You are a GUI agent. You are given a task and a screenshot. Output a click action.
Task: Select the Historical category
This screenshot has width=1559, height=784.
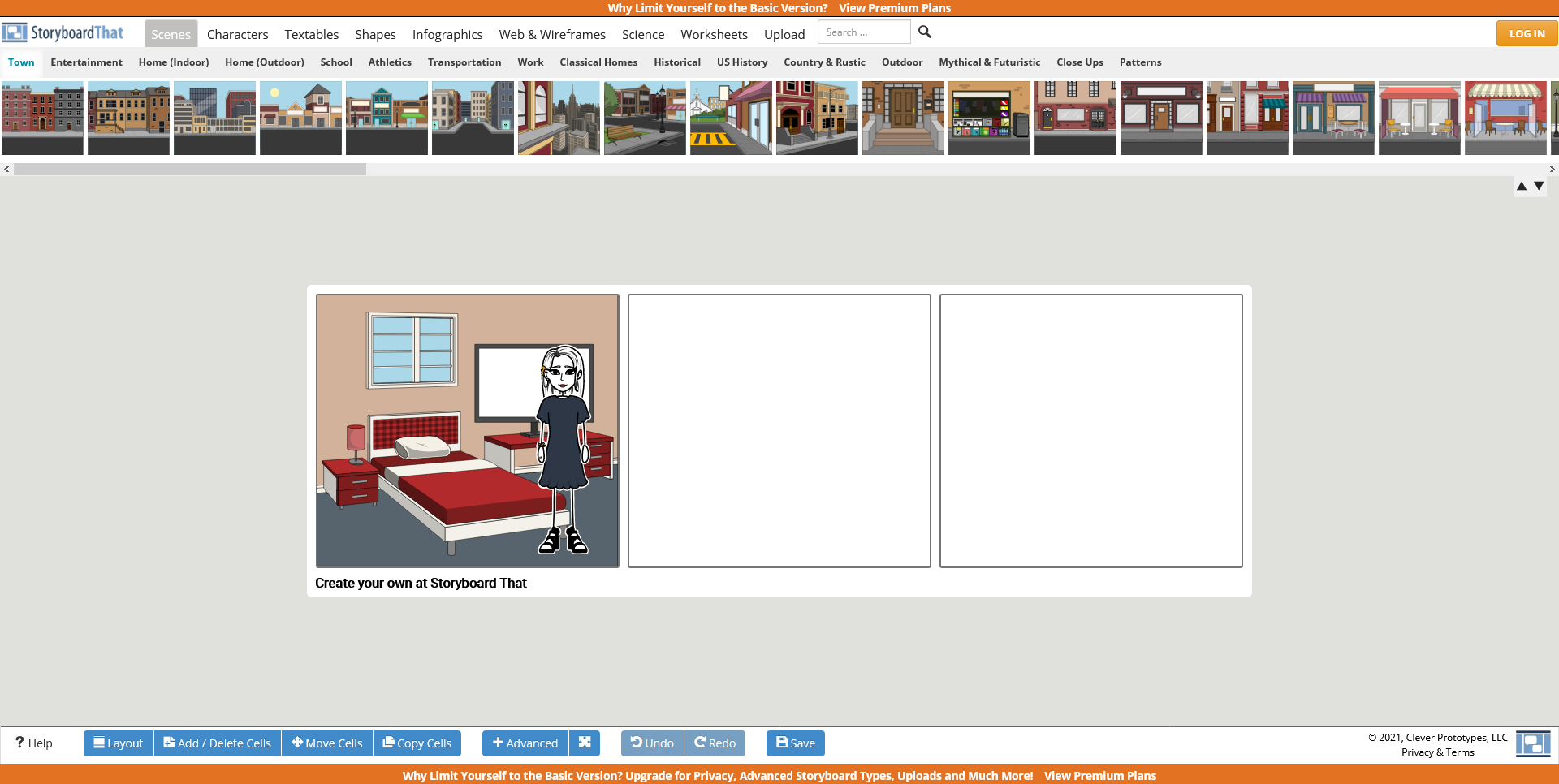pyautogui.click(x=677, y=62)
